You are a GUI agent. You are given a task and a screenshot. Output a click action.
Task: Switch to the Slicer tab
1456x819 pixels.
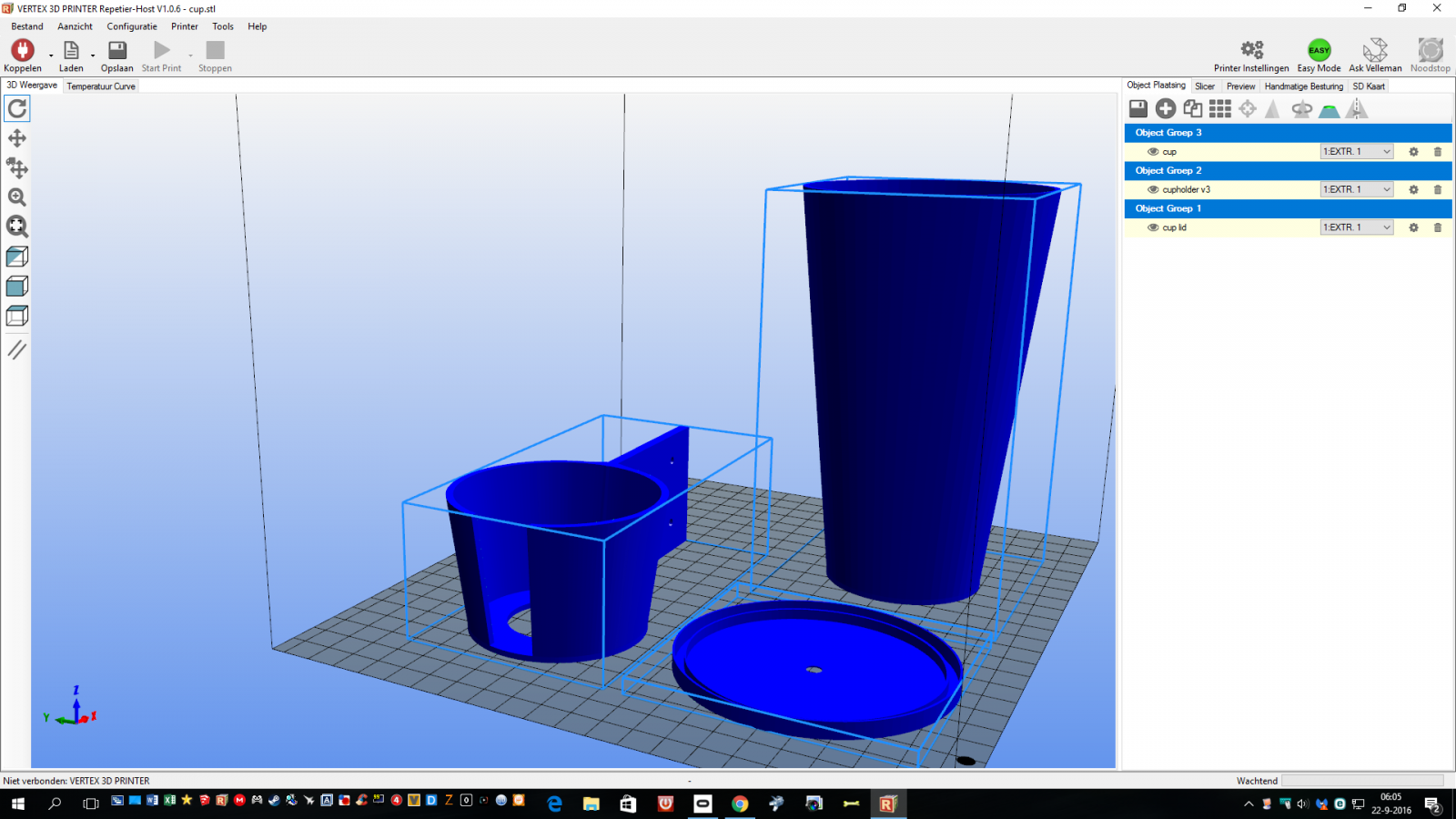click(x=1205, y=86)
